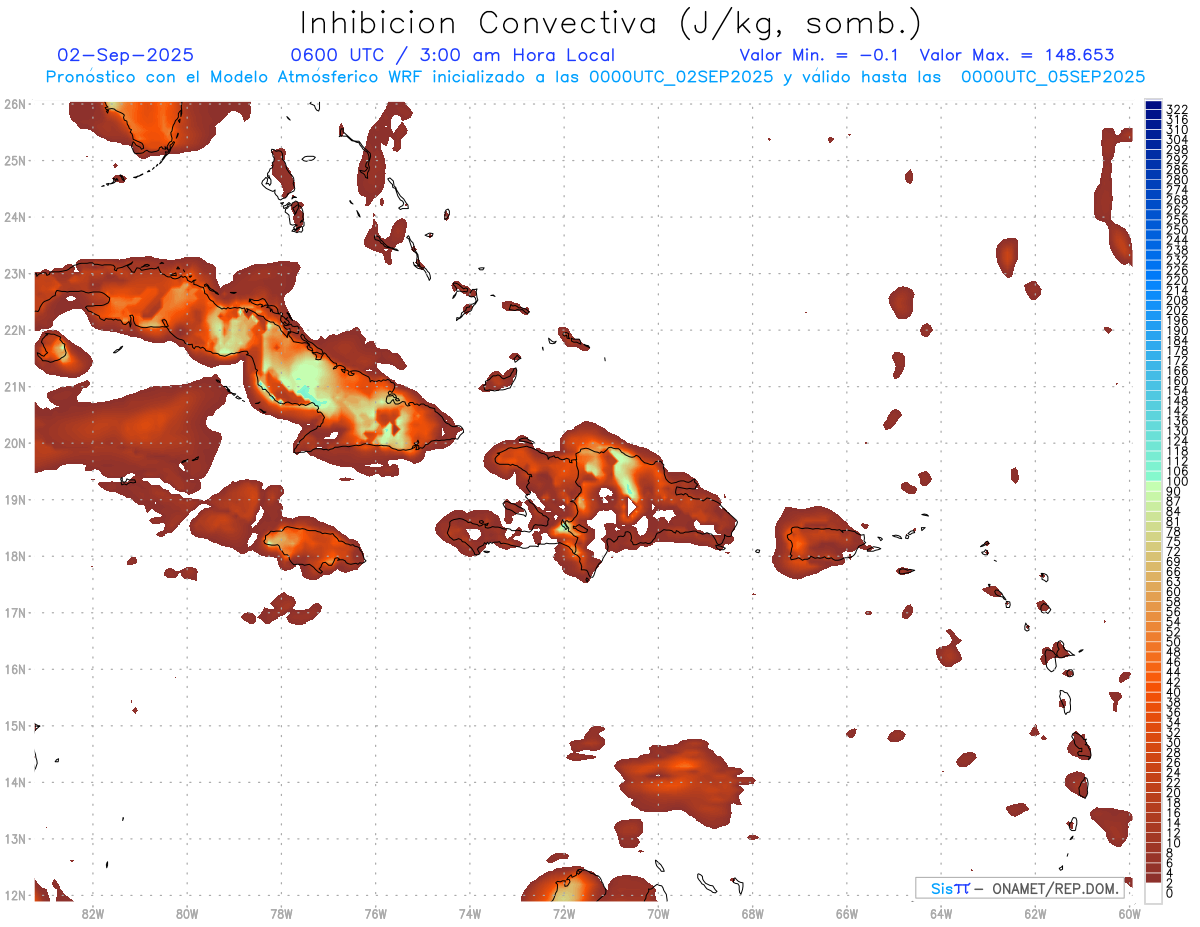Viewport: 1200px width, 927px height.
Task: Click the colorbar value "0"
Action: [1170, 893]
